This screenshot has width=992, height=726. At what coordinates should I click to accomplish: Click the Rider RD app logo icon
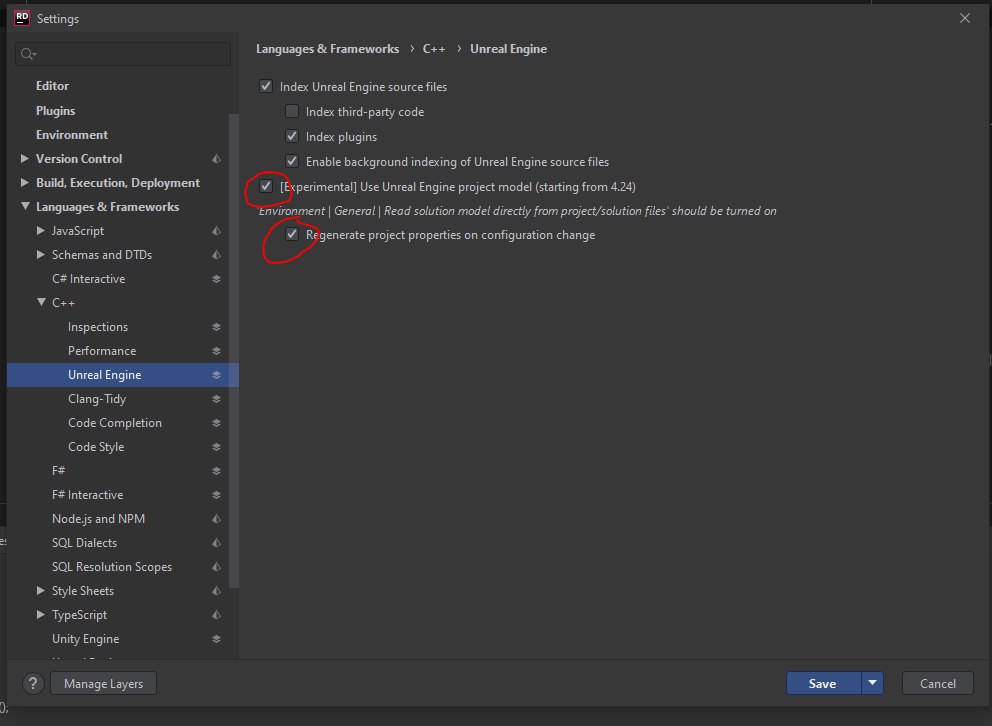pos(22,18)
